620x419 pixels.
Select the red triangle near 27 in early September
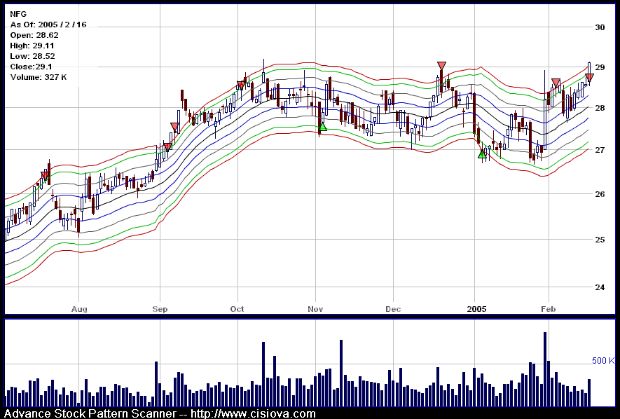pos(168,147)
